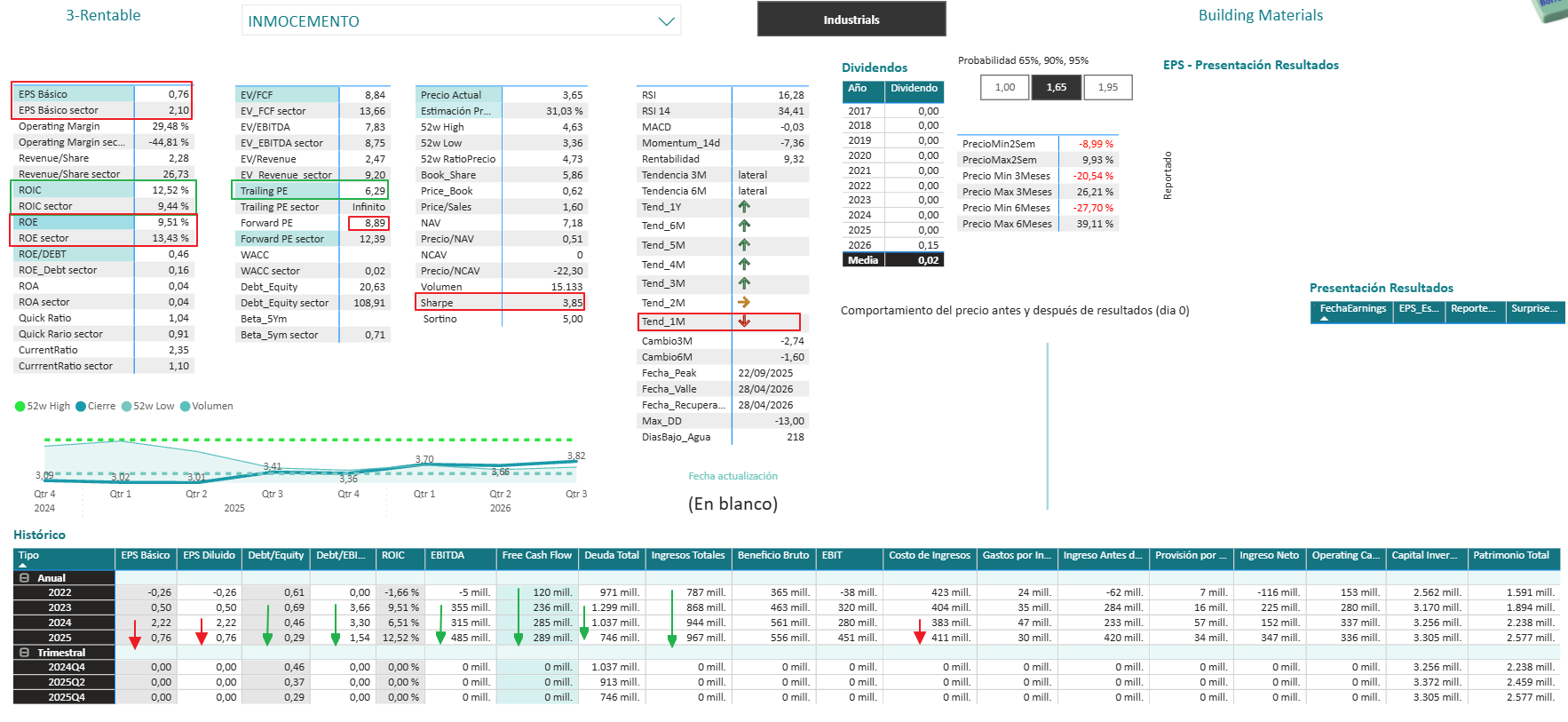Toggle the Cierre legend marker

click(x=81, y=406)
